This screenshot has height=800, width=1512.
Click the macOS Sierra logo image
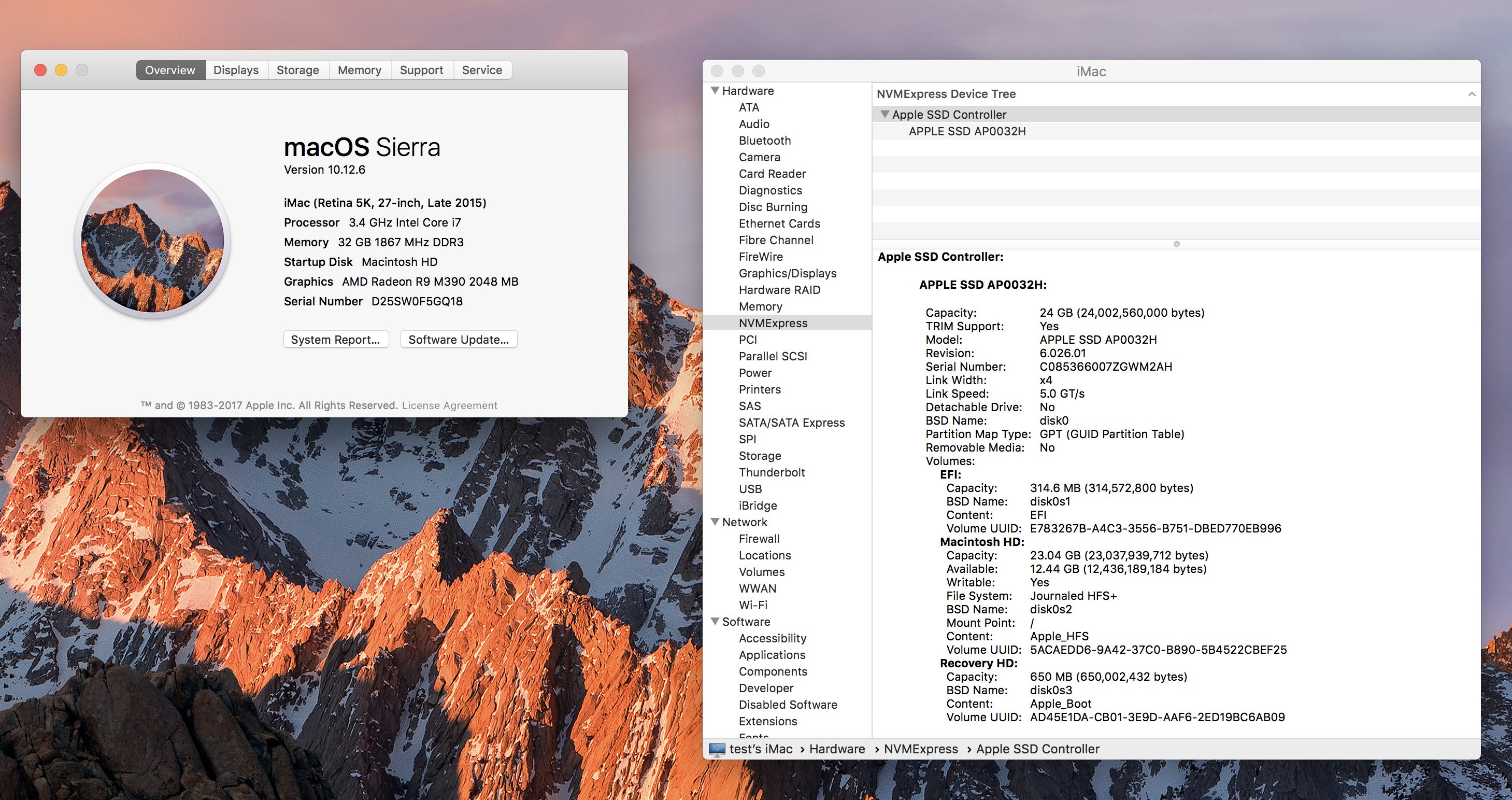click(153, 241)
